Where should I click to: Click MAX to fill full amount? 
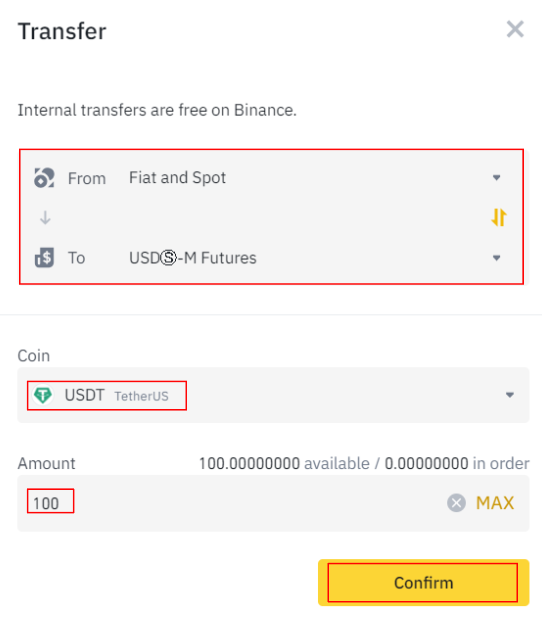coord(495,503)
